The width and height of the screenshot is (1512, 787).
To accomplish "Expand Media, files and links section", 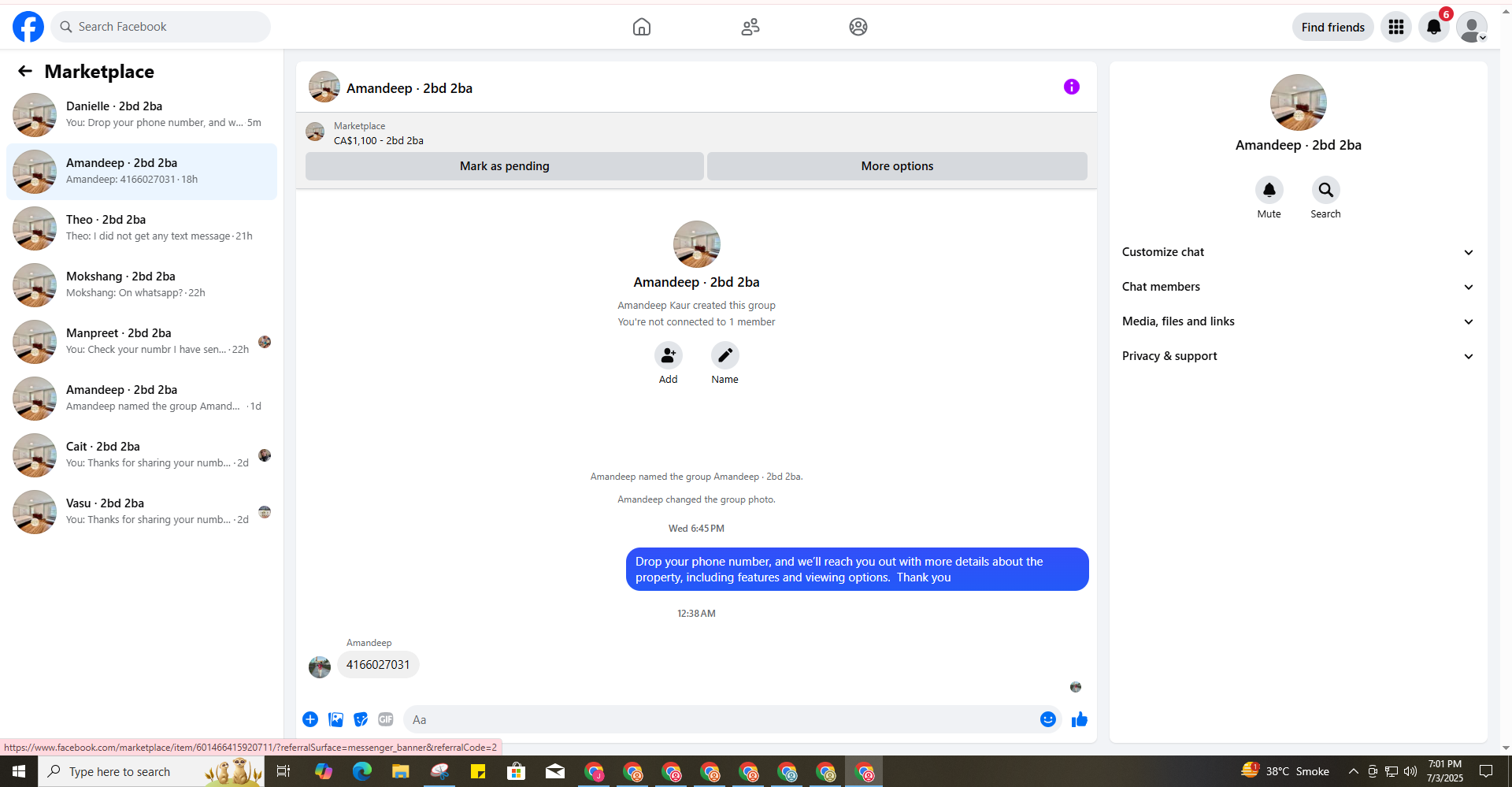I will coord(1299,321).
